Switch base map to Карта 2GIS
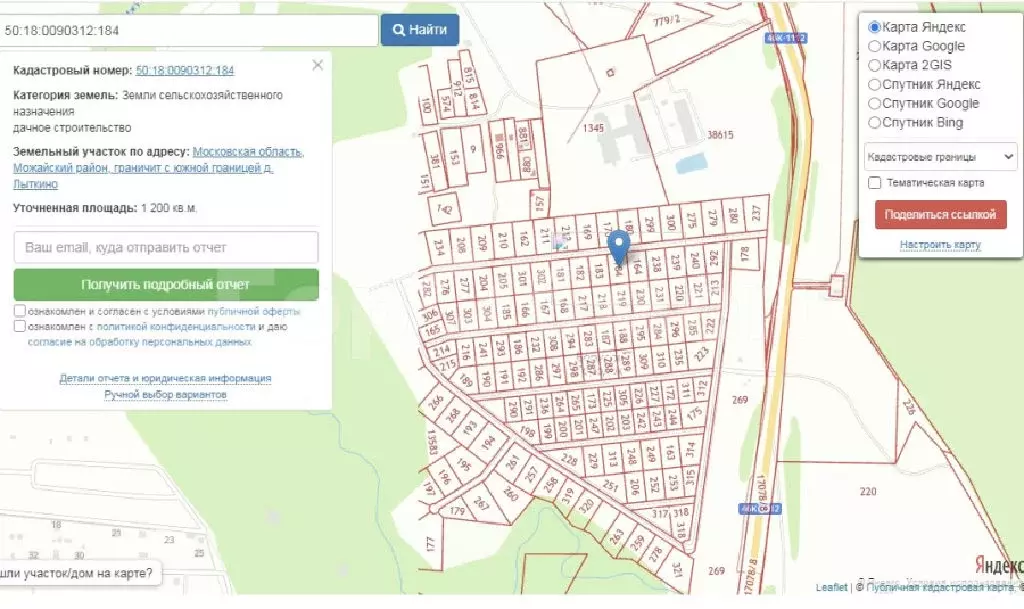This screenshot has height=609, width=1024. 875,64
